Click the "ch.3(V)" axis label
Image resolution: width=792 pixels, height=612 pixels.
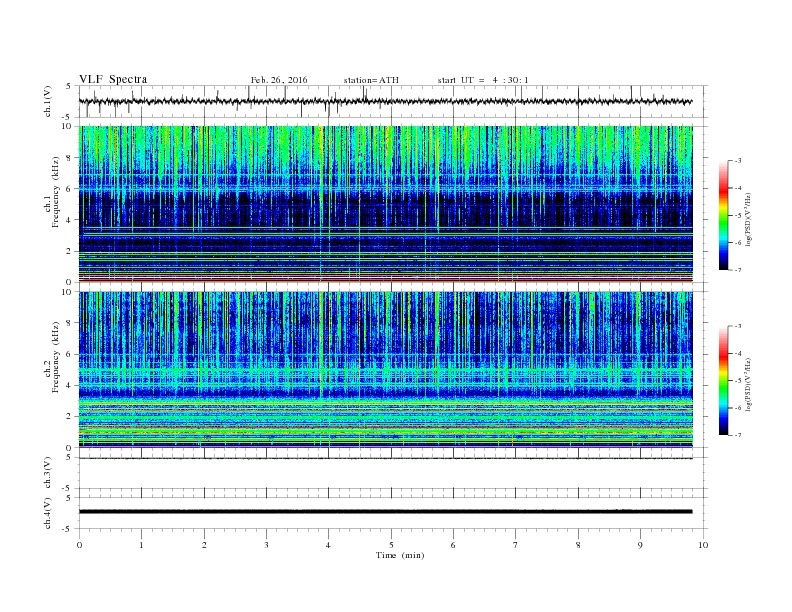tap(48, 473)
